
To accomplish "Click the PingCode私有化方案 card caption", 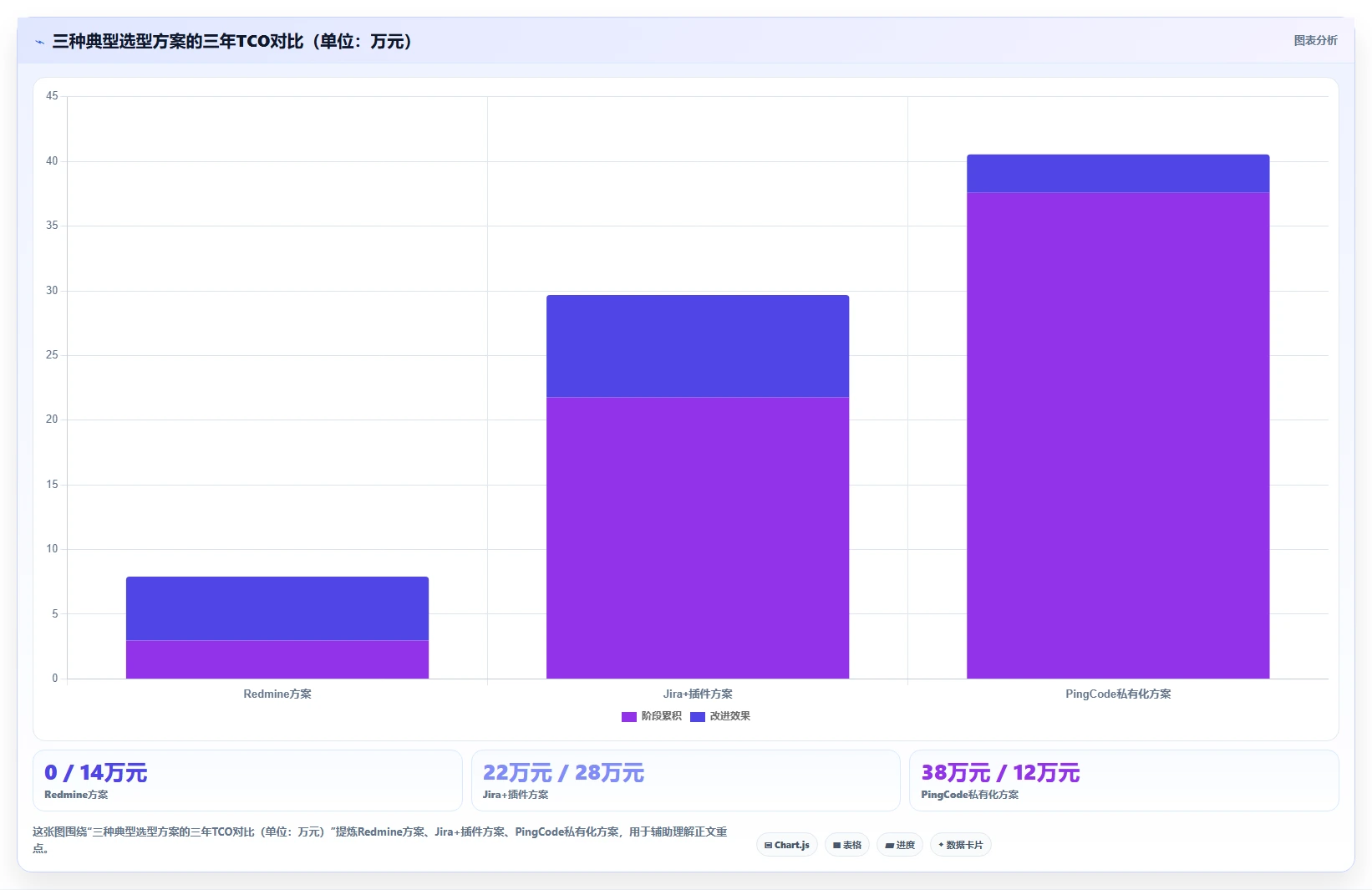I will [x=969, y=795].
